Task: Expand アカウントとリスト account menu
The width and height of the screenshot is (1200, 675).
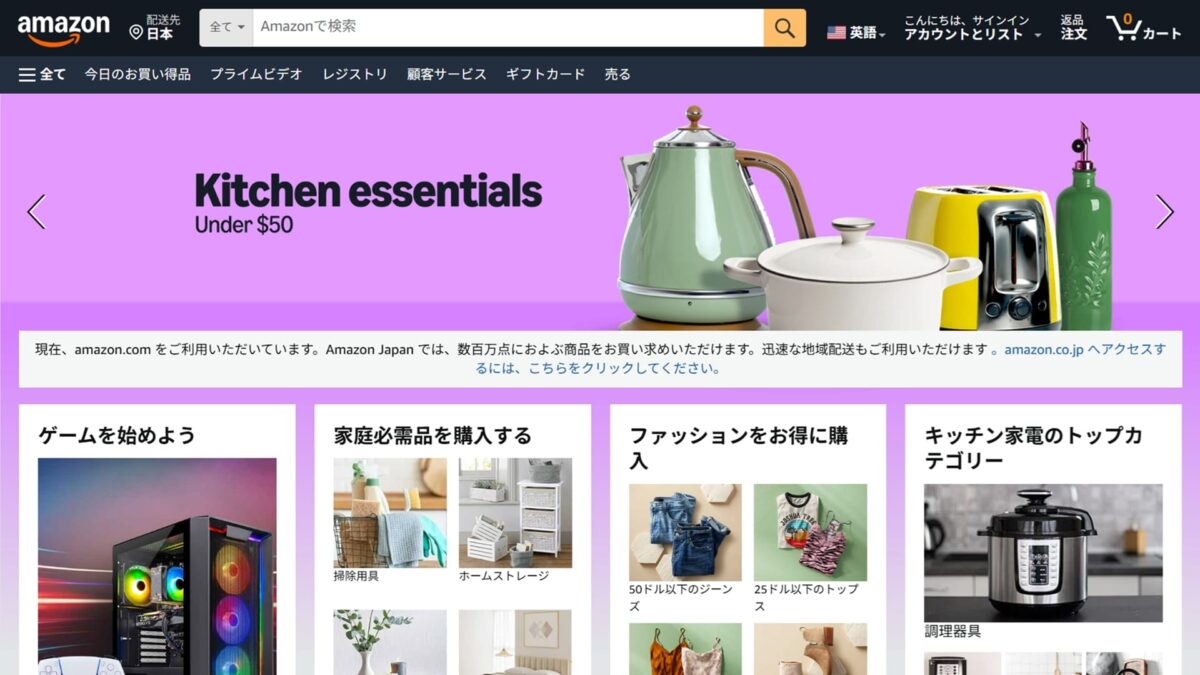Action: pyautogui.click(x=971, y=28)
